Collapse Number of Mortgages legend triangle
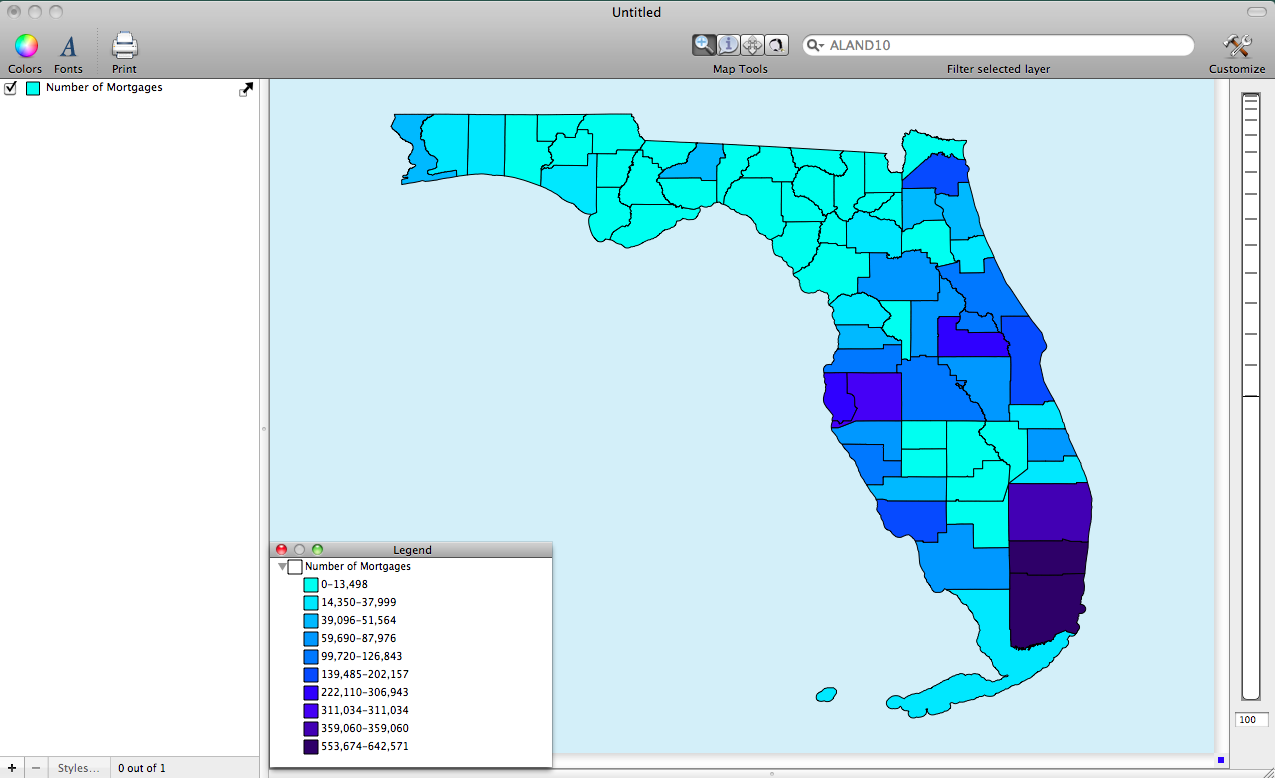This screenshot has height=778, width=1275. click(x=282, y=567)
